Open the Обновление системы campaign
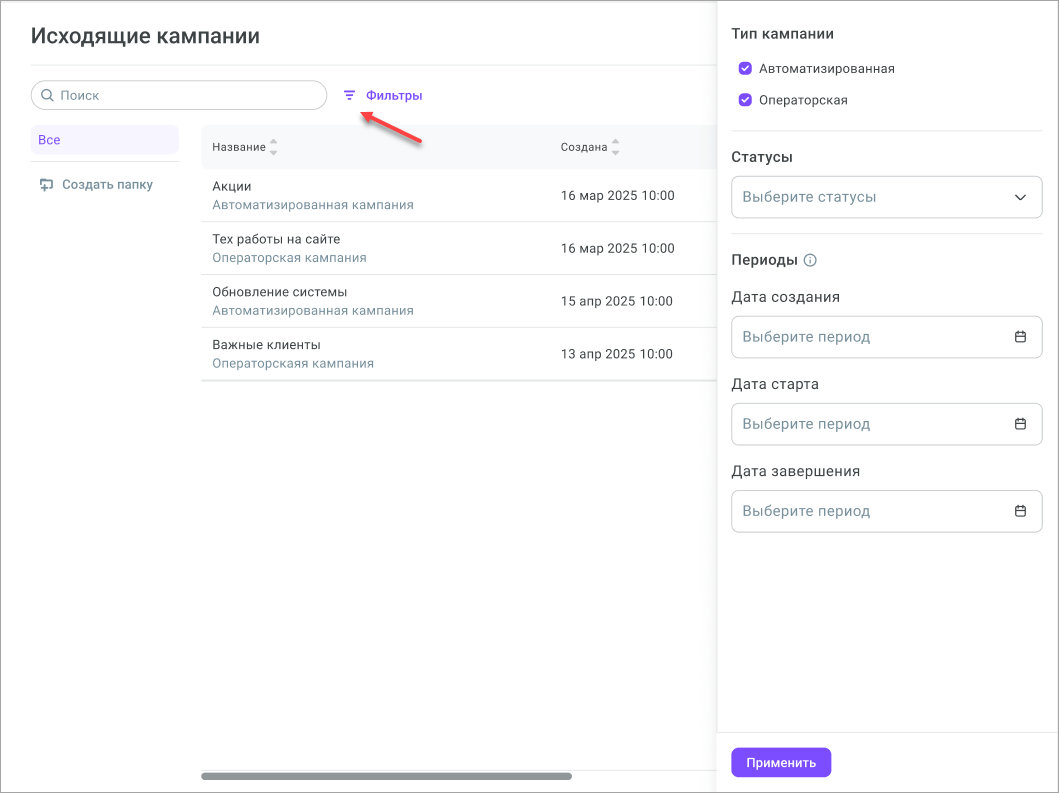 pyautogui.click(x=279, y=293)
